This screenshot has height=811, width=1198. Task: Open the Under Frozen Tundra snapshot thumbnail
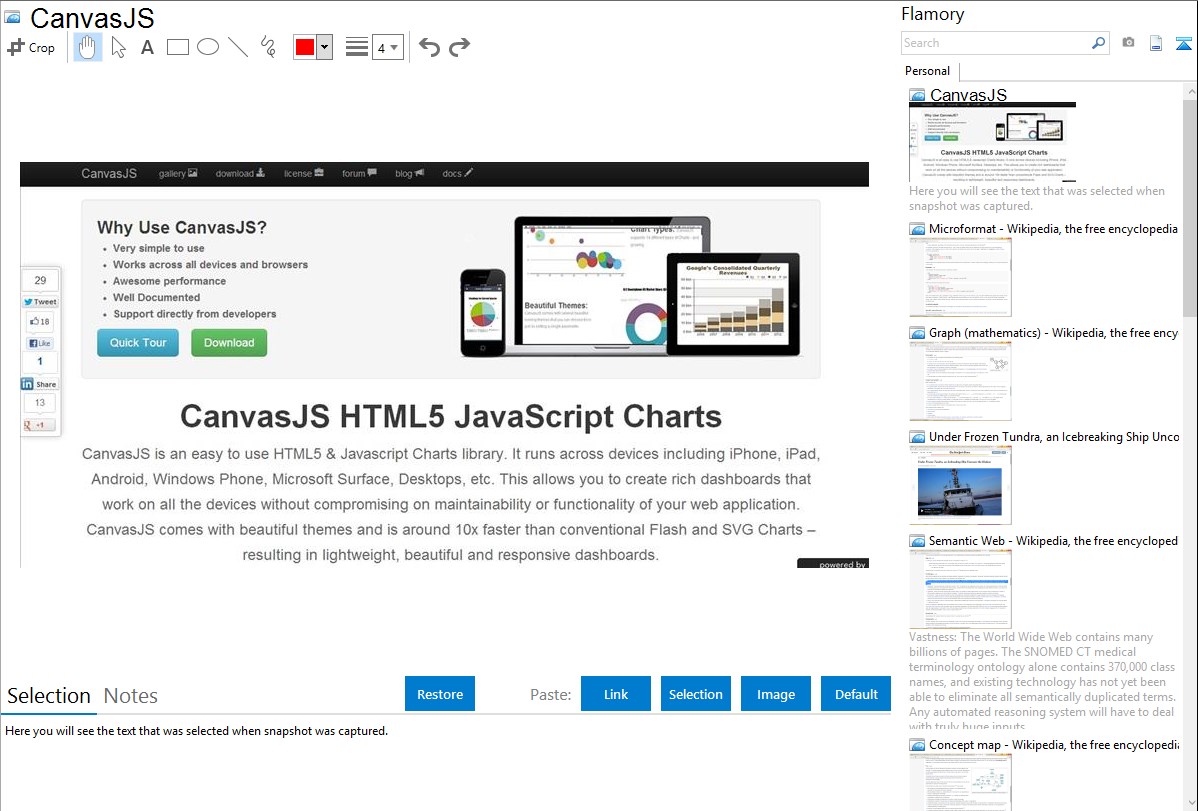pos(960,485)
